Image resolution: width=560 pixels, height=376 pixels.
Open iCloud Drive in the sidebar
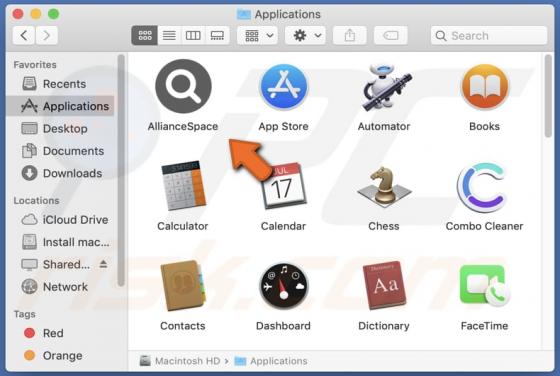60,220
